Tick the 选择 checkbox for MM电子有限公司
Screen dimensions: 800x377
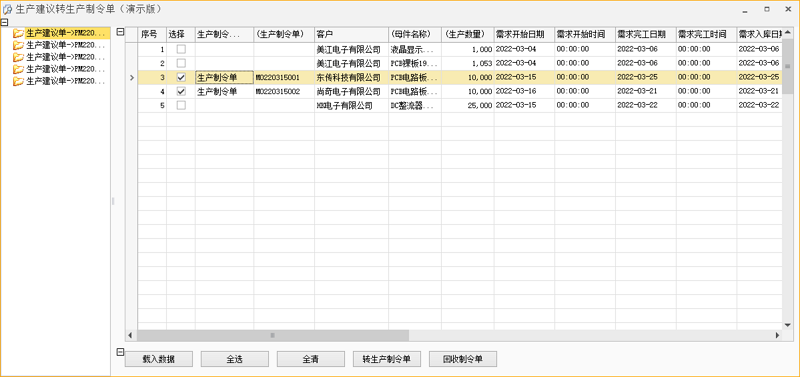181,105
